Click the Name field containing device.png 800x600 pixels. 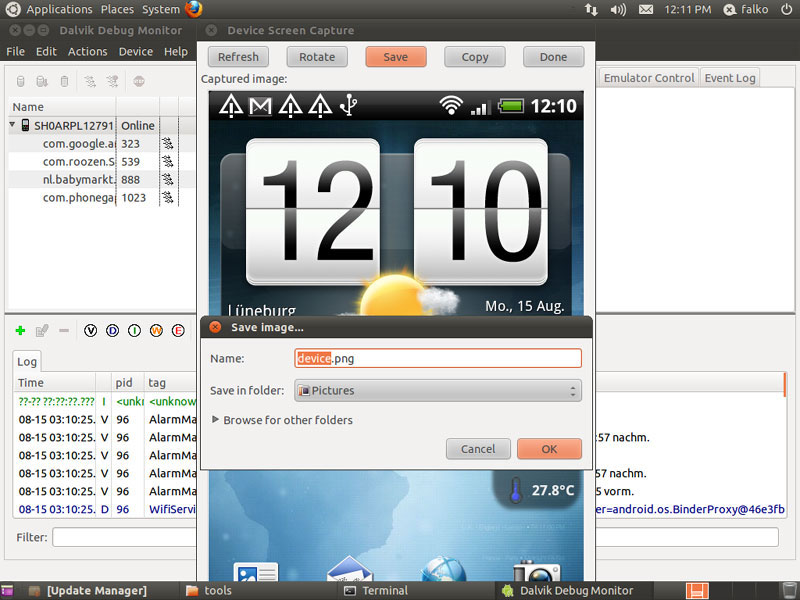(438, 358)
